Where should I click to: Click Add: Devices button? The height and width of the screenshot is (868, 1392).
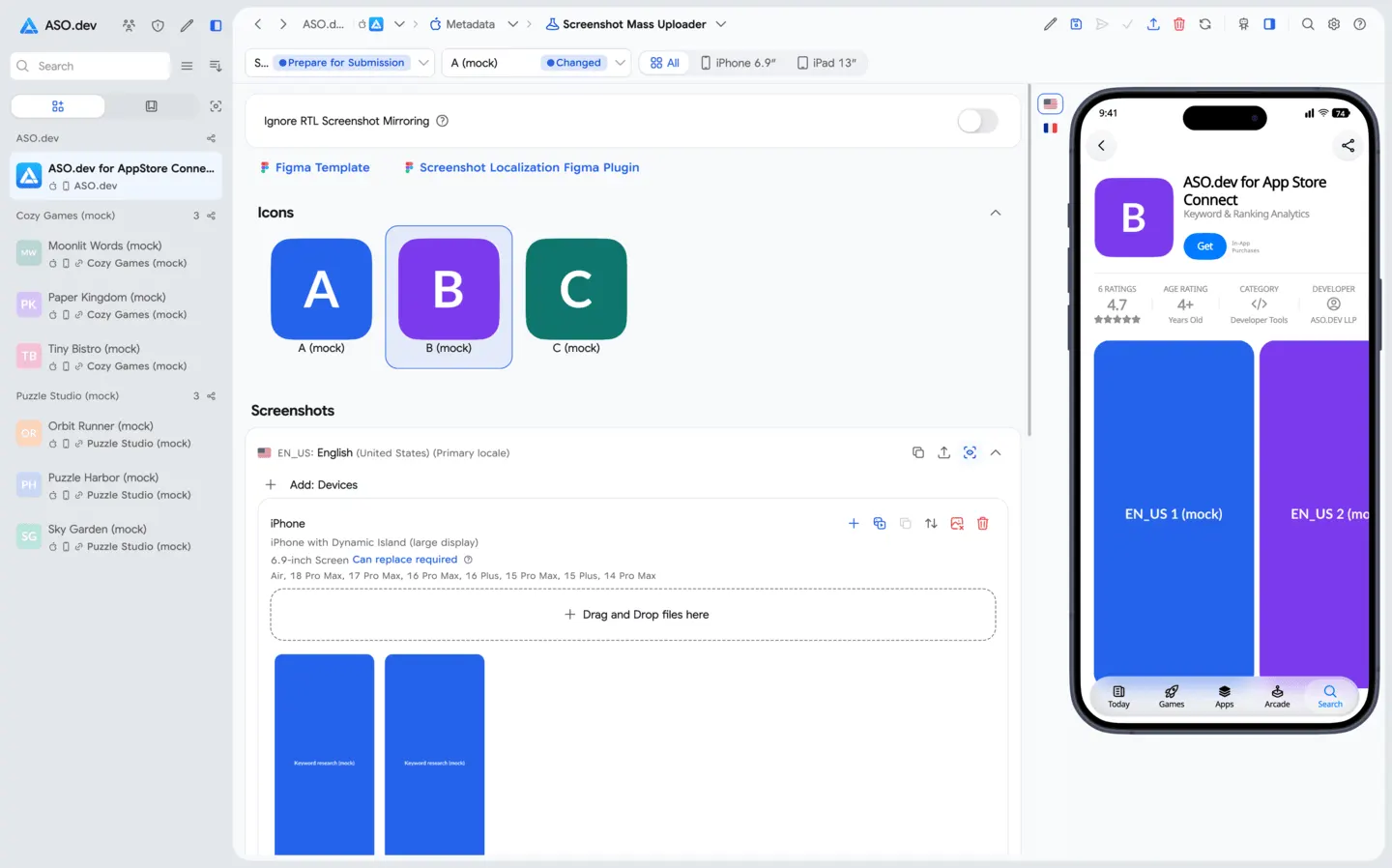(311, 485)
